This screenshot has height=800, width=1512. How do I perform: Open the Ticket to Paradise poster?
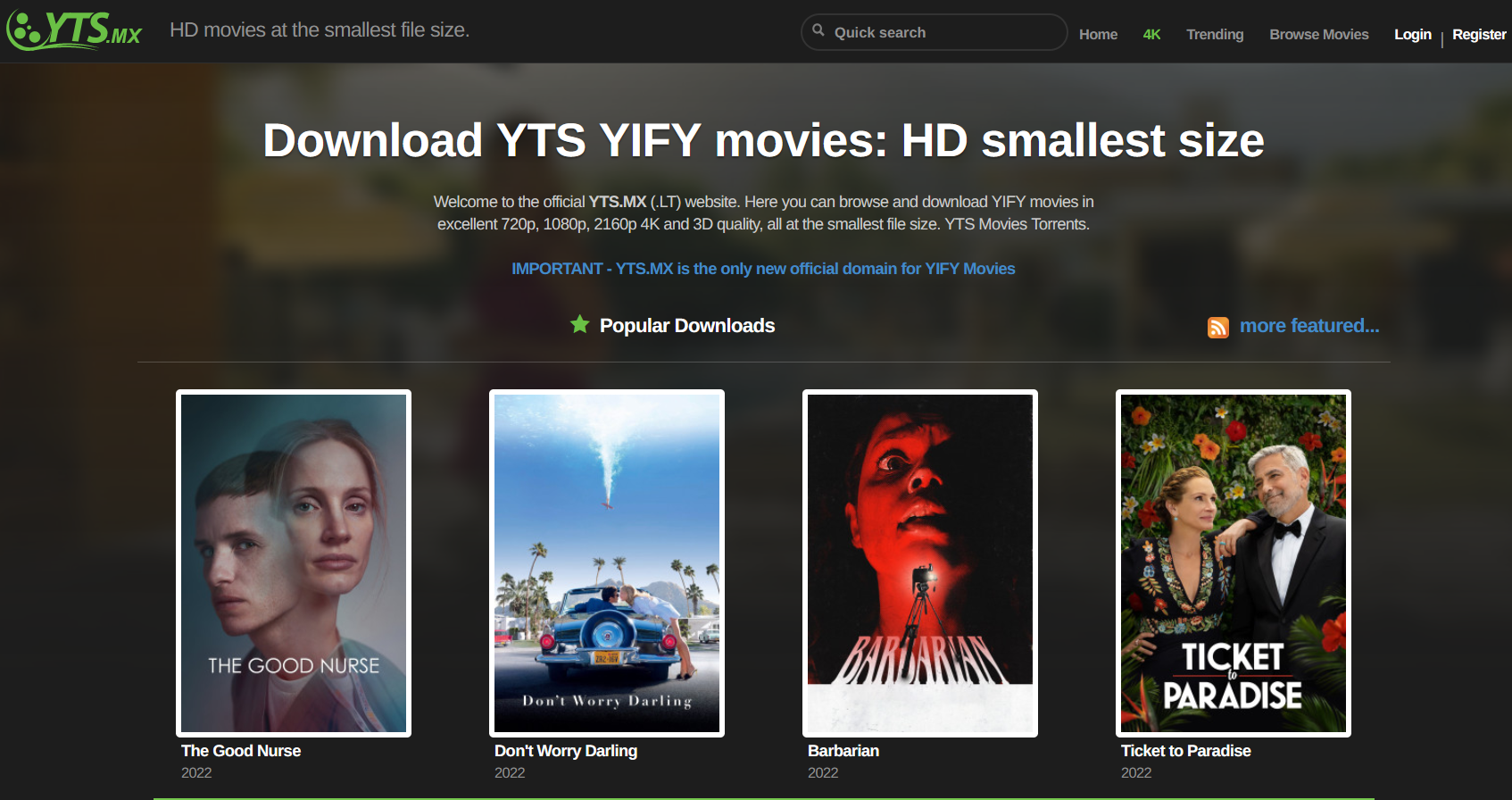point(1234,563)
